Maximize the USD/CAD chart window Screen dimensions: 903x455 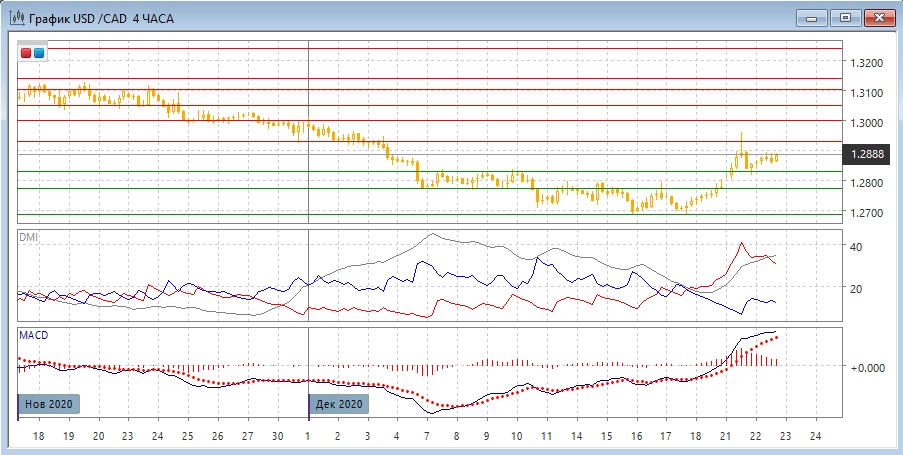click(x=845, y=17)
